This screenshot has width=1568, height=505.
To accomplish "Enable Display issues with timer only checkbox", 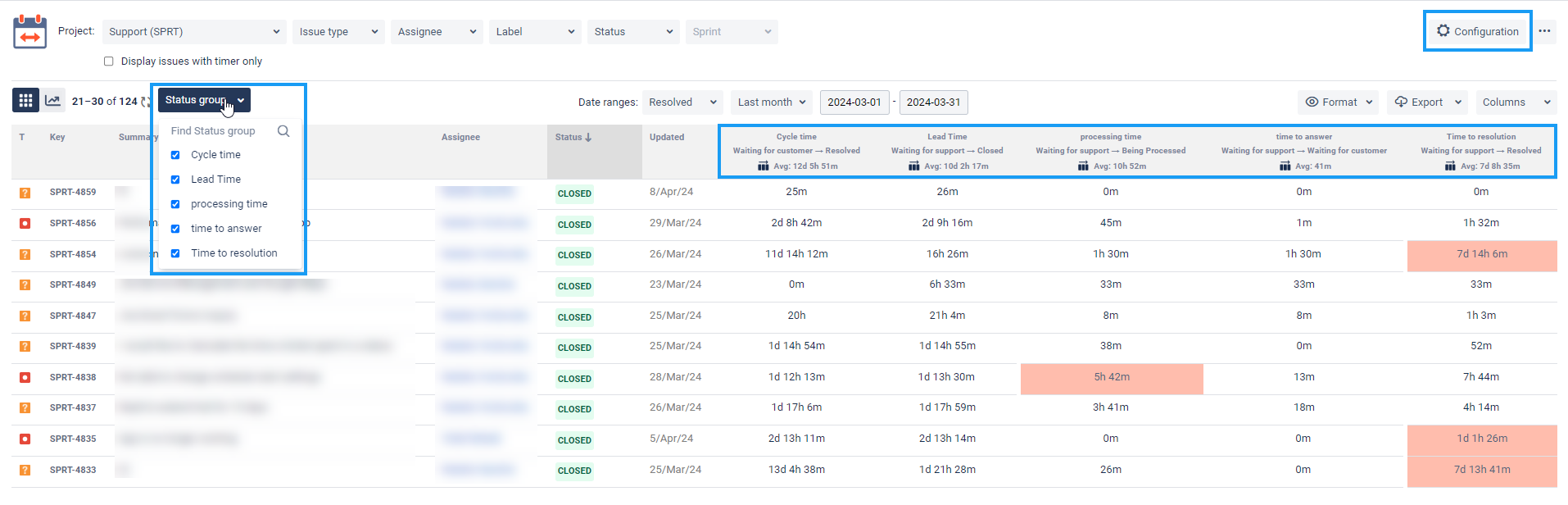I will coord(108,61).
